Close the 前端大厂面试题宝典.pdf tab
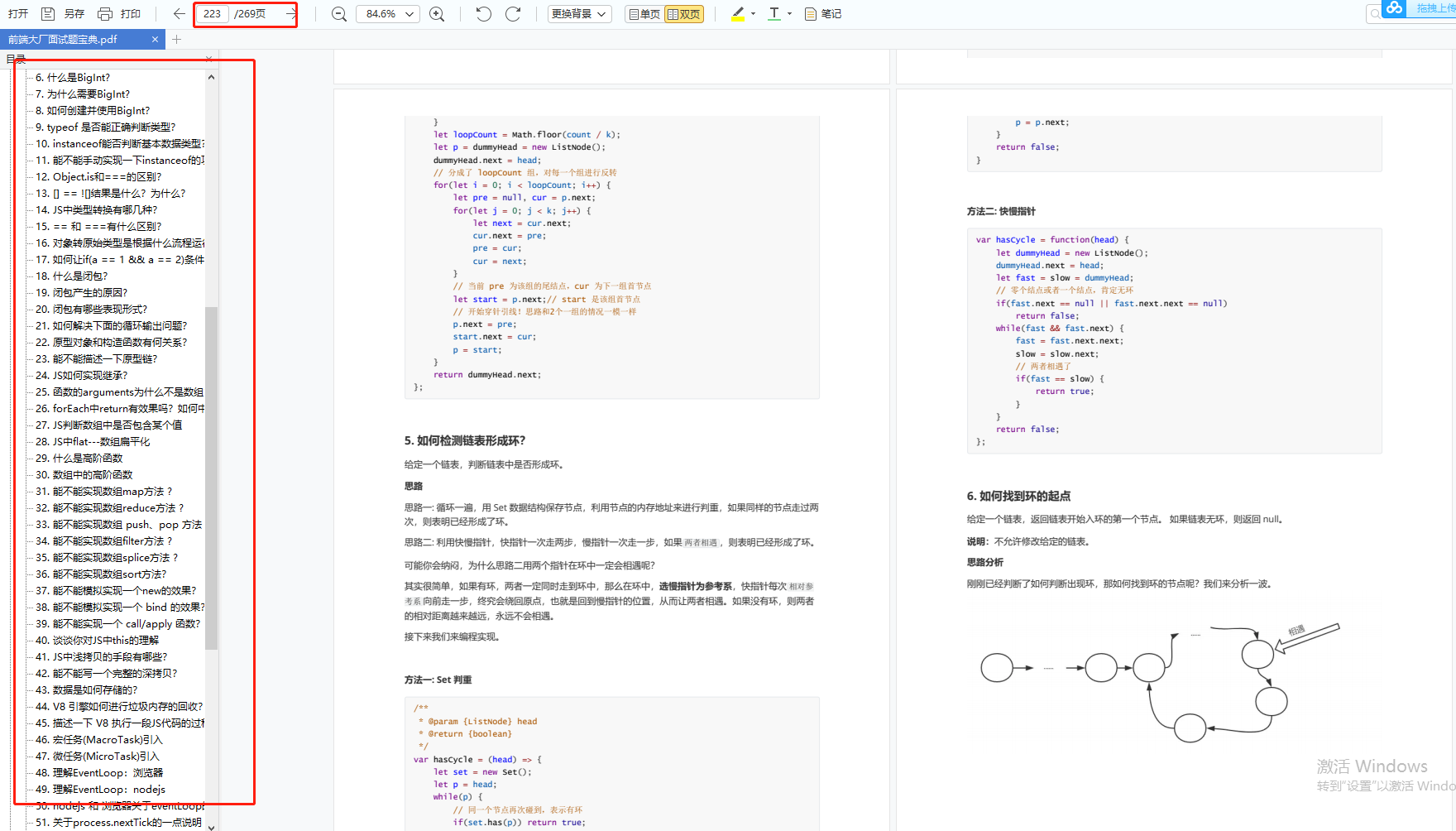Image resolution: width=1456 pixels, height=831 pixels. 155,39
